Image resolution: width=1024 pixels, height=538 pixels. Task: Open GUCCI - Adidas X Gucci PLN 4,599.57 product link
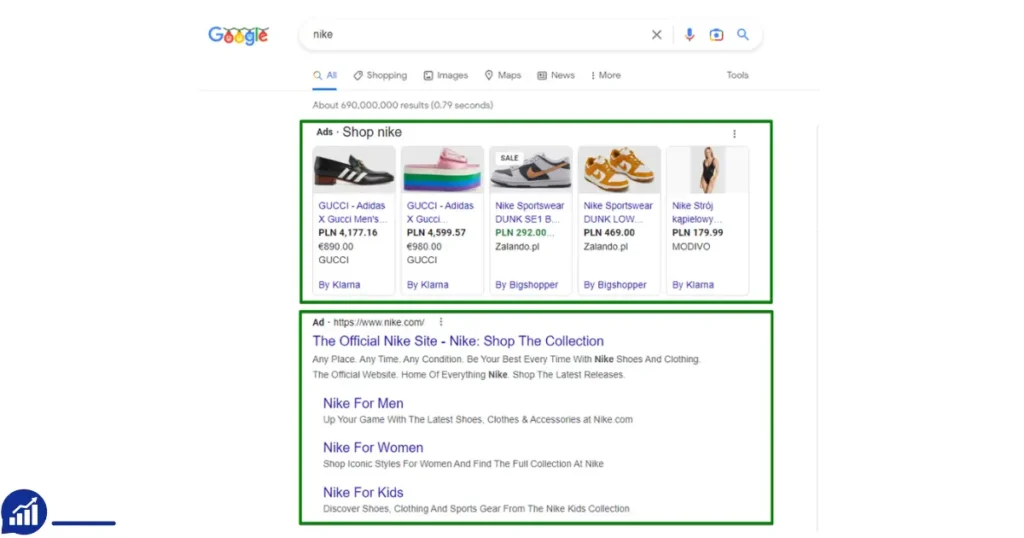440,212
